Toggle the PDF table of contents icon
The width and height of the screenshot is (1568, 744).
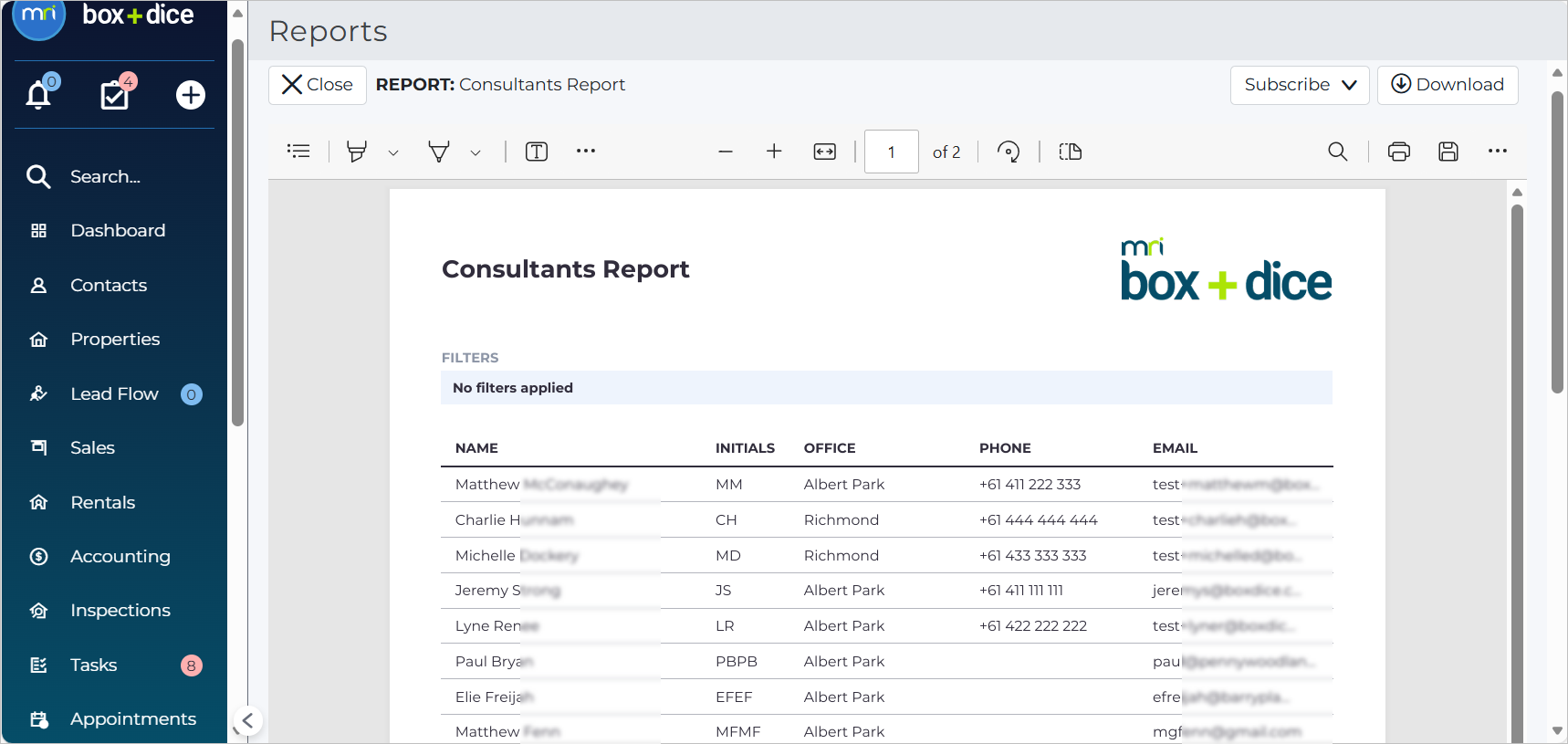(x=298, y=152)
